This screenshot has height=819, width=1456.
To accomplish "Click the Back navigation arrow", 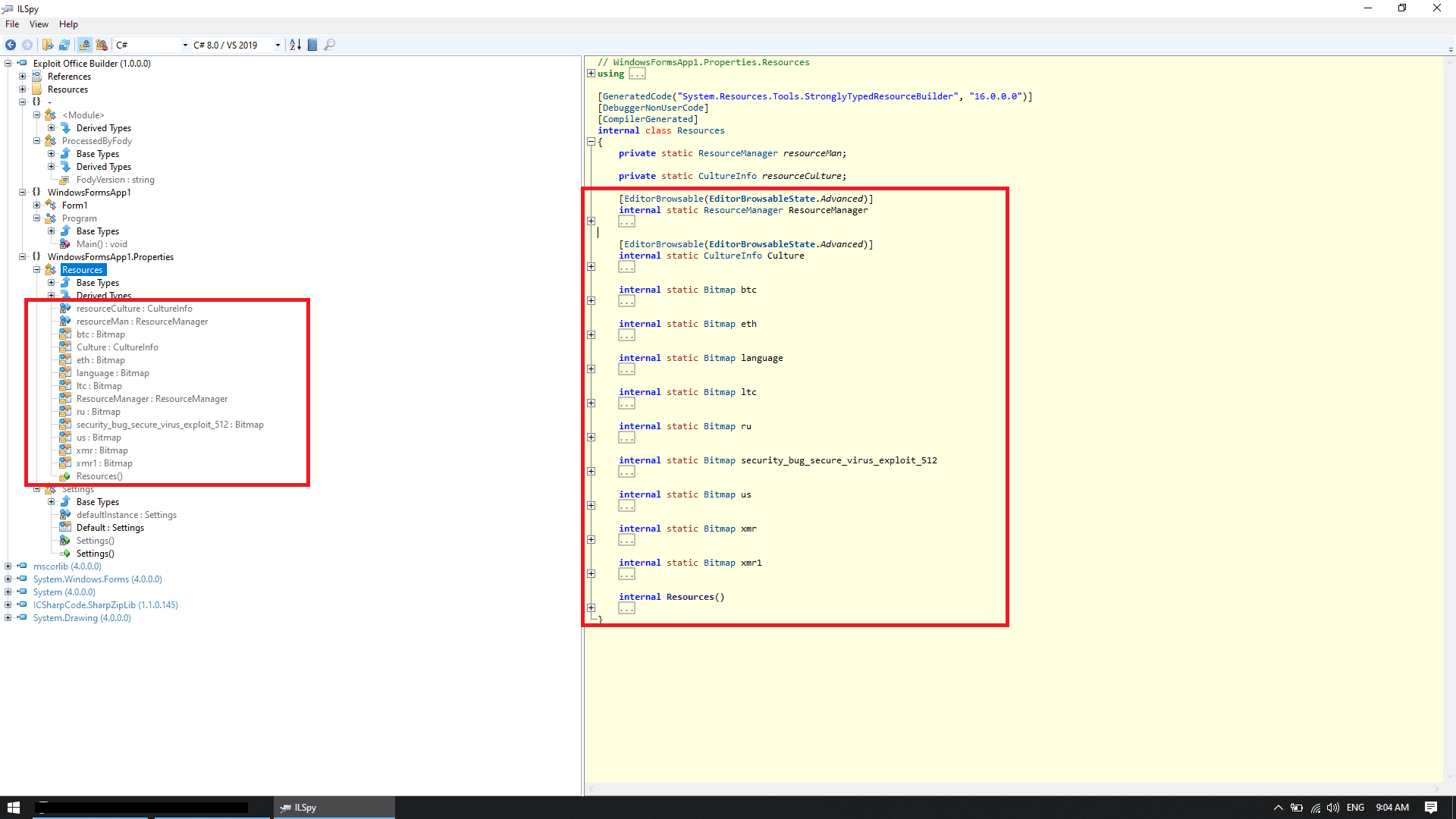I will pos(11,45).
